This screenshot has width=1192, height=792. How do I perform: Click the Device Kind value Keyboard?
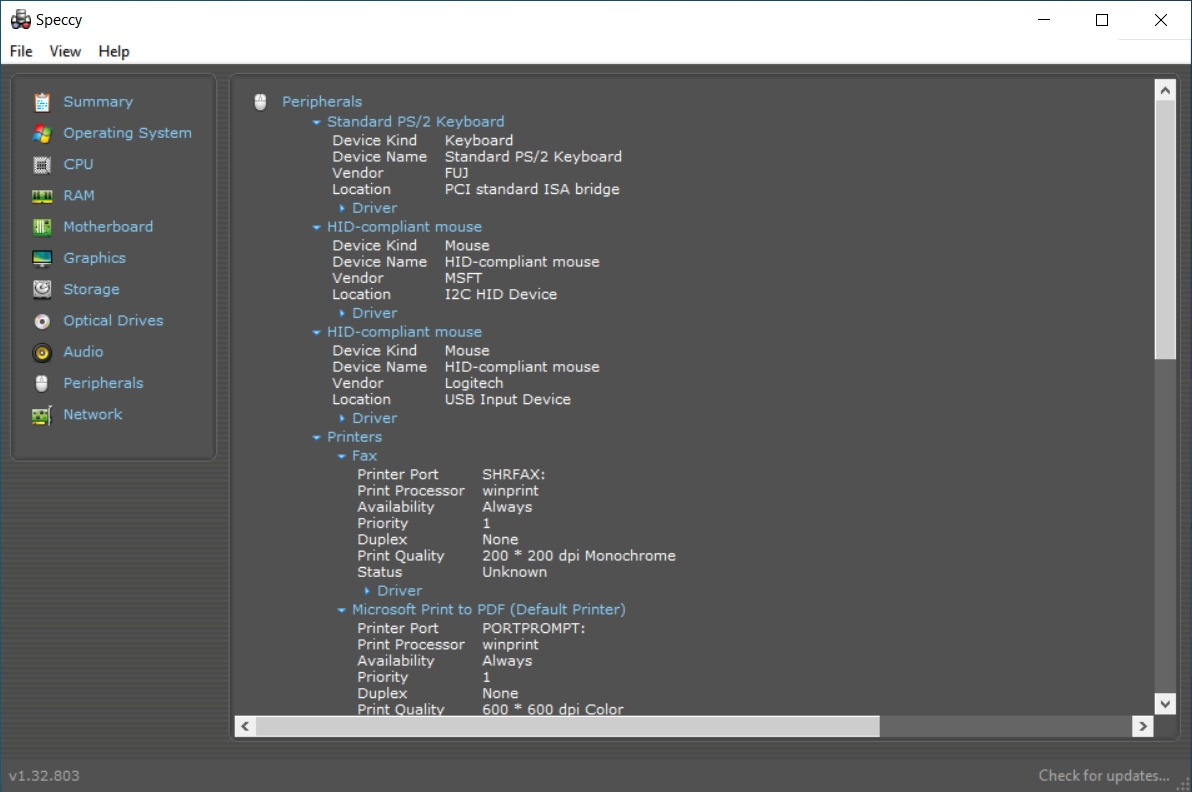(x=479, y=141)
